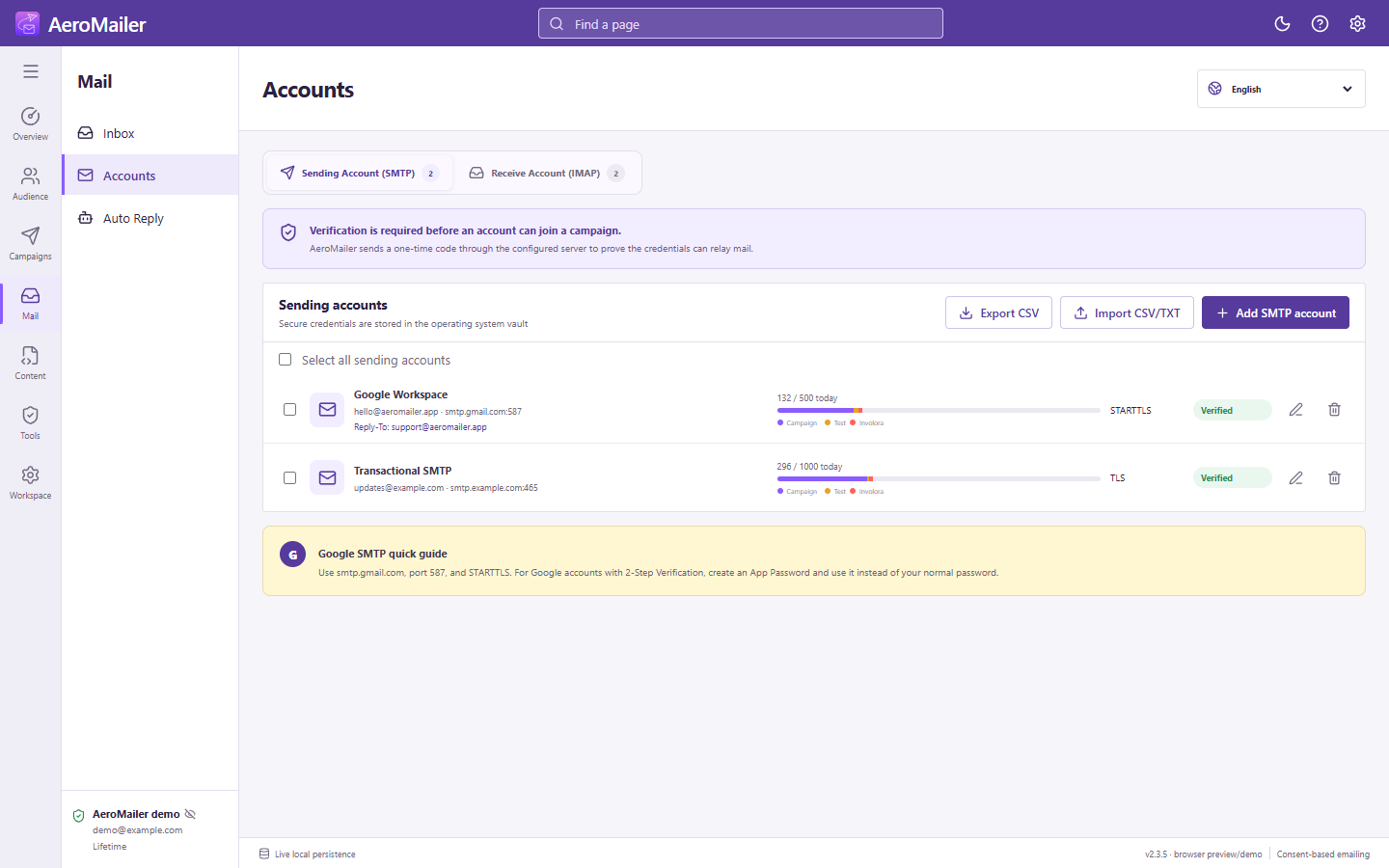Collapse sidebar with hamburger menu icon
This screenshot has width=1389, height=868.
(31, 71)
